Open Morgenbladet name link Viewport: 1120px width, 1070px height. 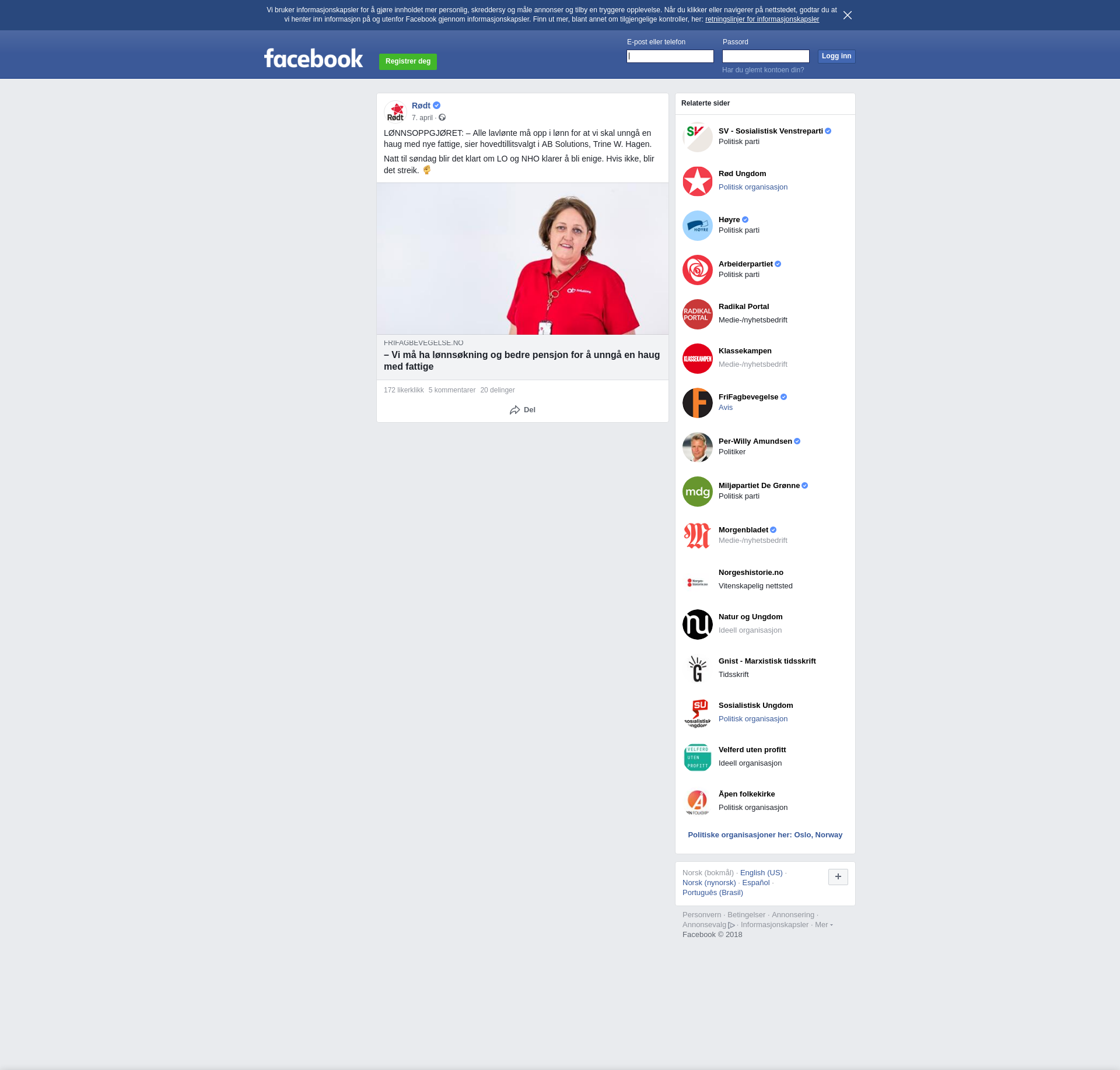(743, 530)
